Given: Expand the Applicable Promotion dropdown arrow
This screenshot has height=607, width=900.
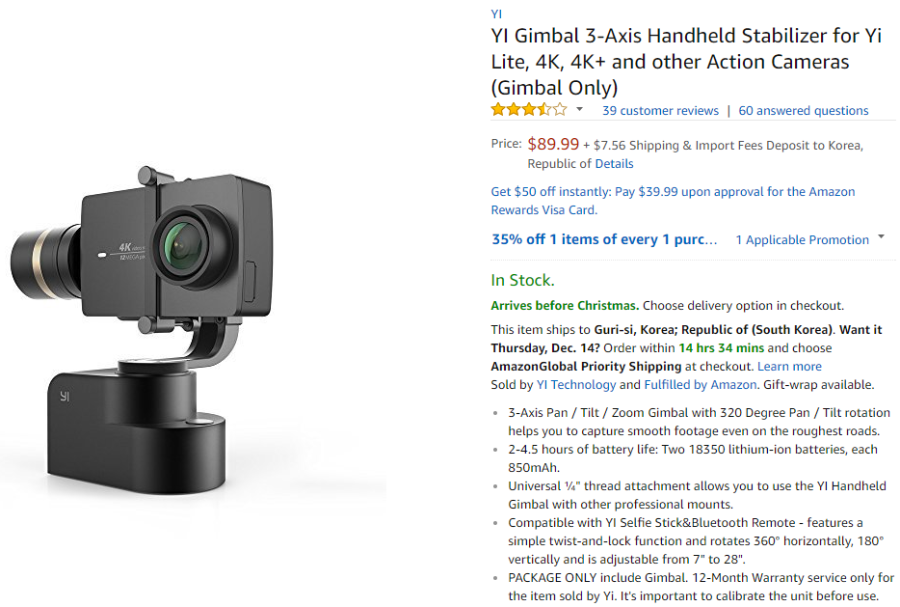Looking at the screenshot, I should (x=881, y=236).
